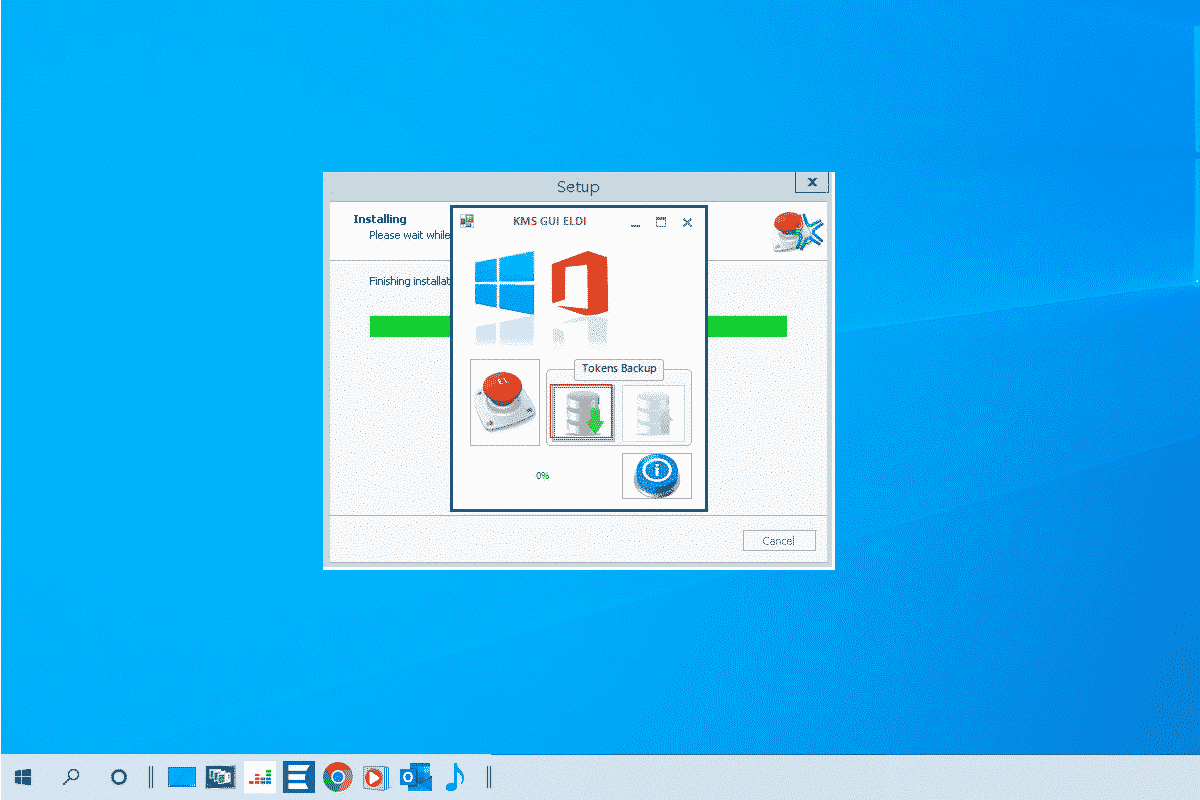This screenshot has width=1200, height=800.
Task: Close the KMS GUI ELDI window
Action: (687, 223)
